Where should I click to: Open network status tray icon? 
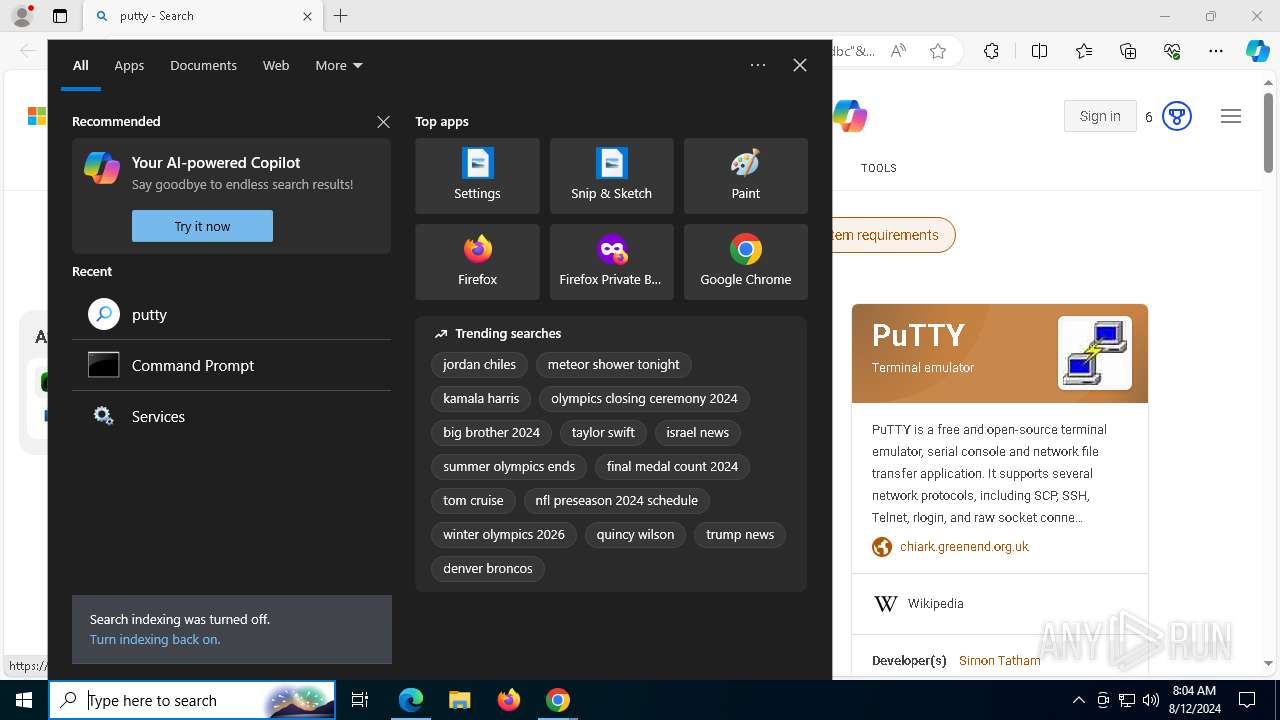1127,700
